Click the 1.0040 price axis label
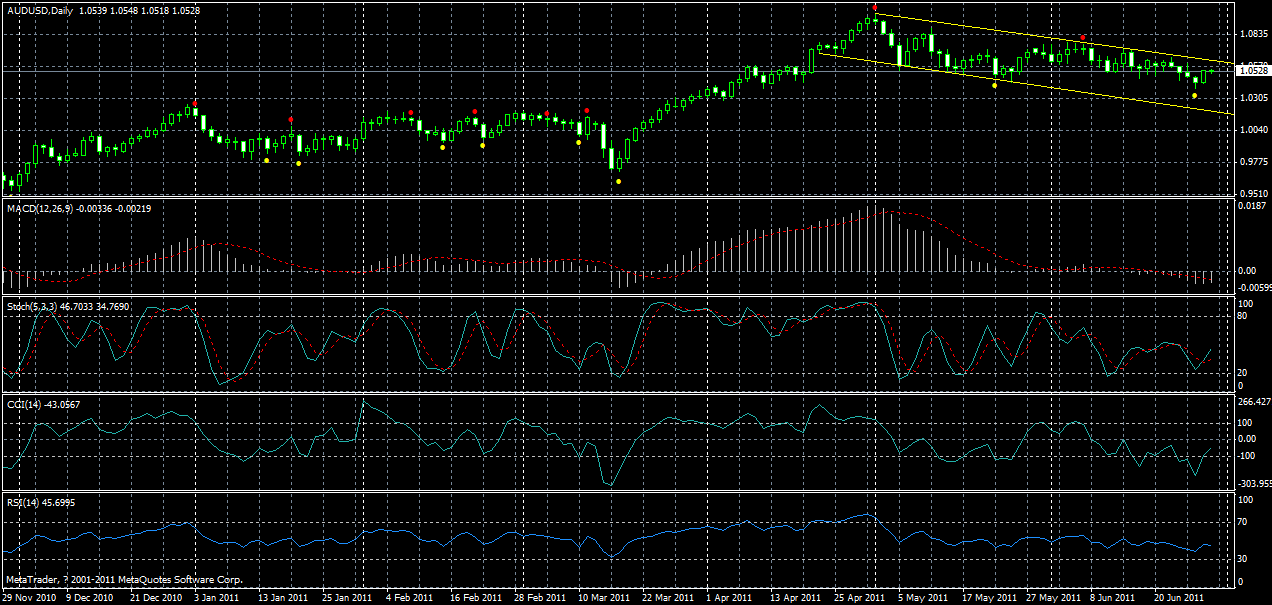 [x=1252, y=130]
